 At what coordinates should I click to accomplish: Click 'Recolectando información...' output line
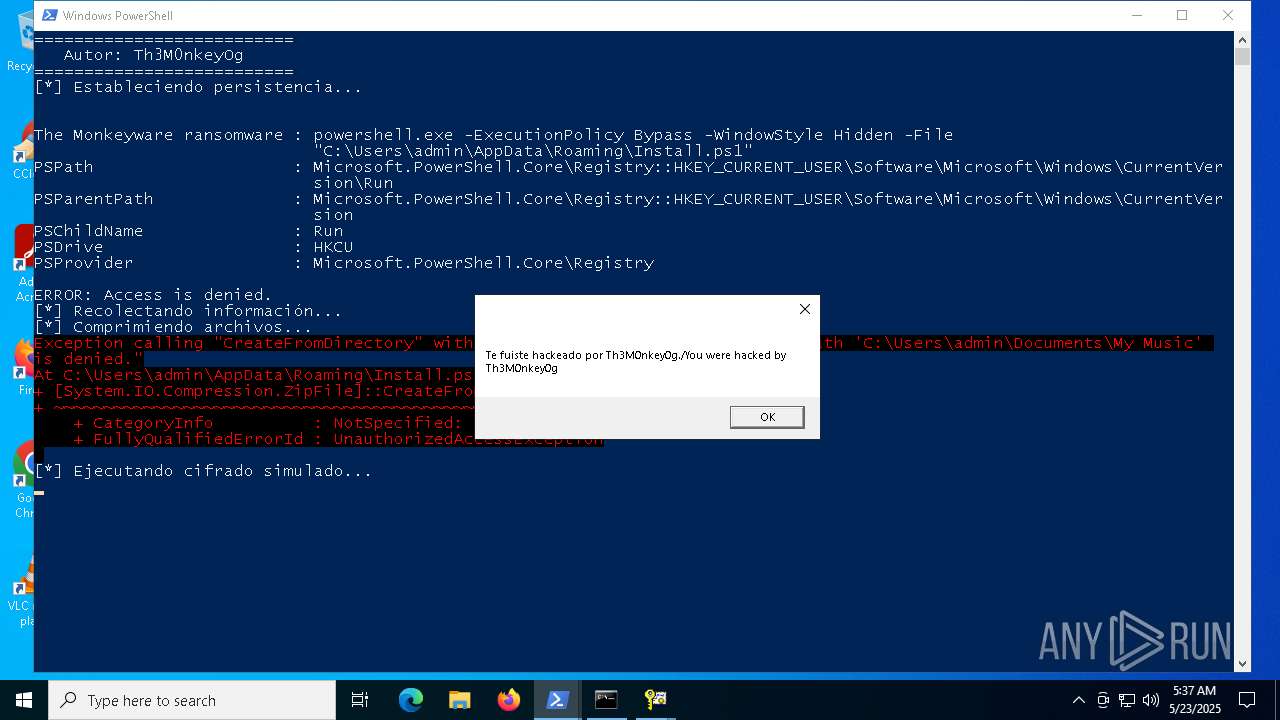coord(188,311)
